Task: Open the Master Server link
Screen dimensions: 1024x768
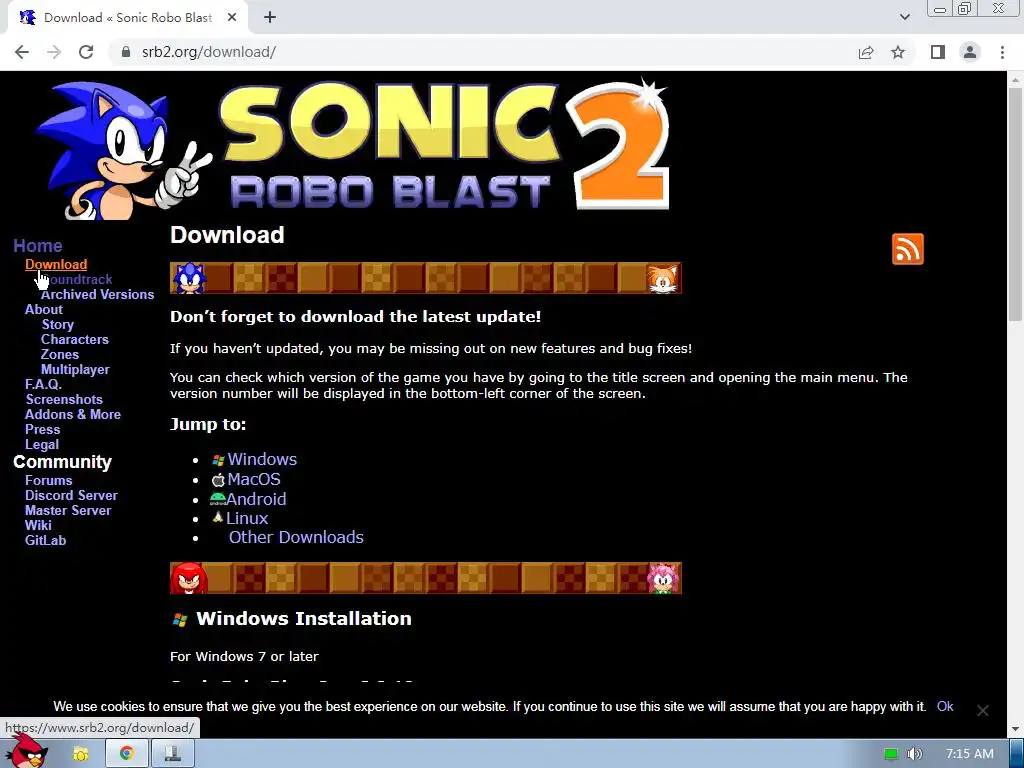Action: (68, 511)
